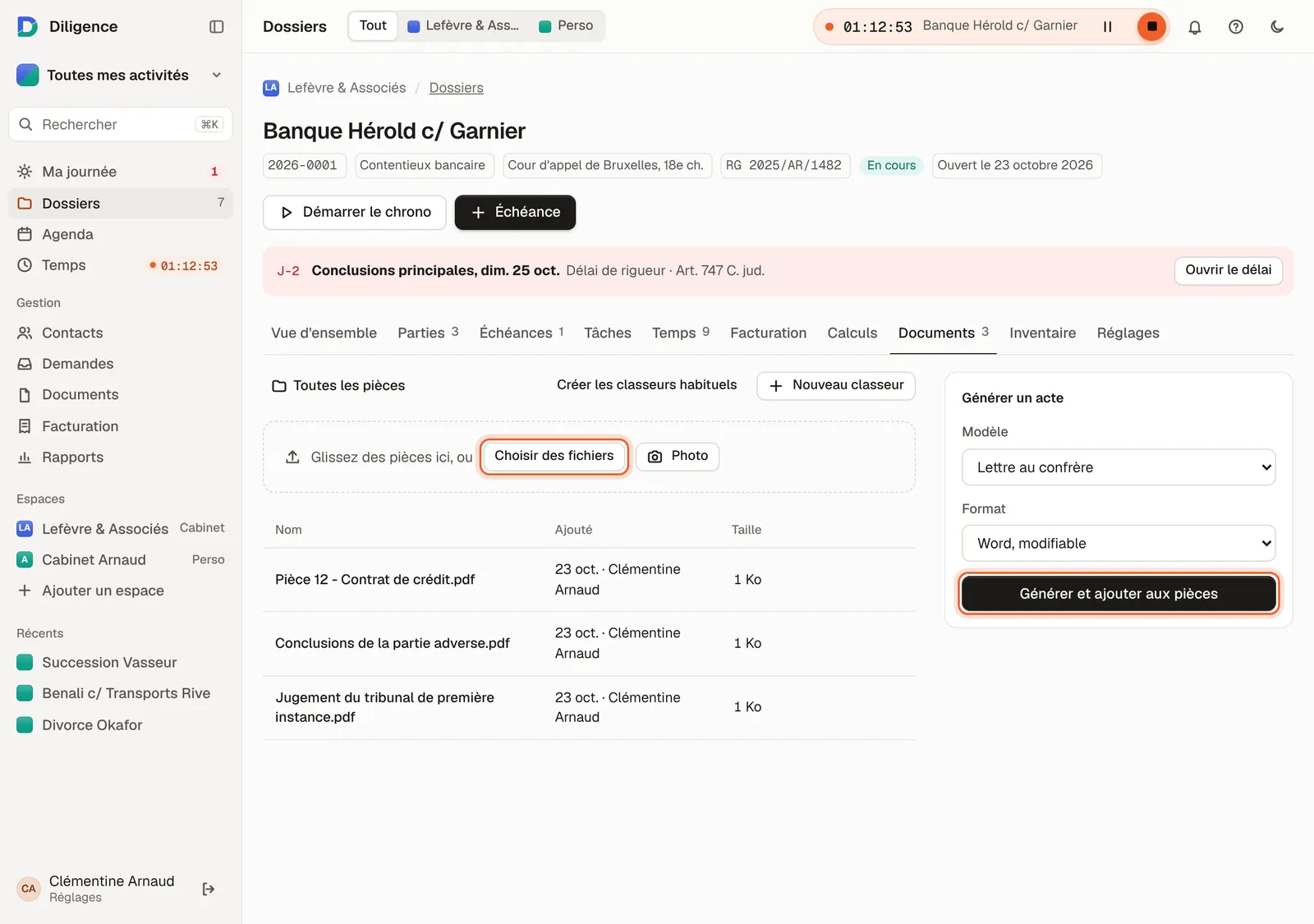
Task: Filter dossiers by Lefèvre & Ass...
Action: click(x=464, y=25)
